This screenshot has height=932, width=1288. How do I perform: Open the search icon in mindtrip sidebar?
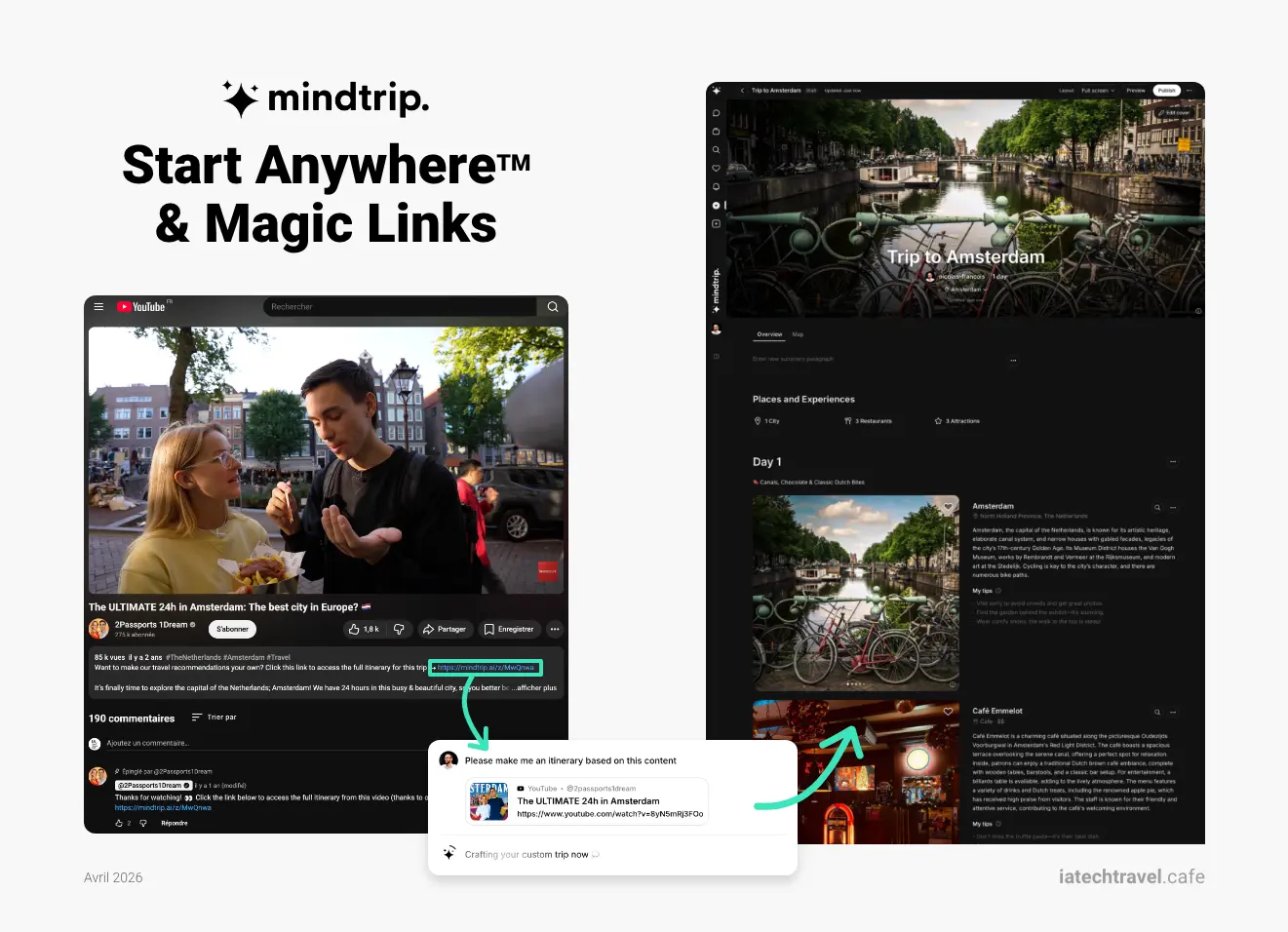(716, 150)
